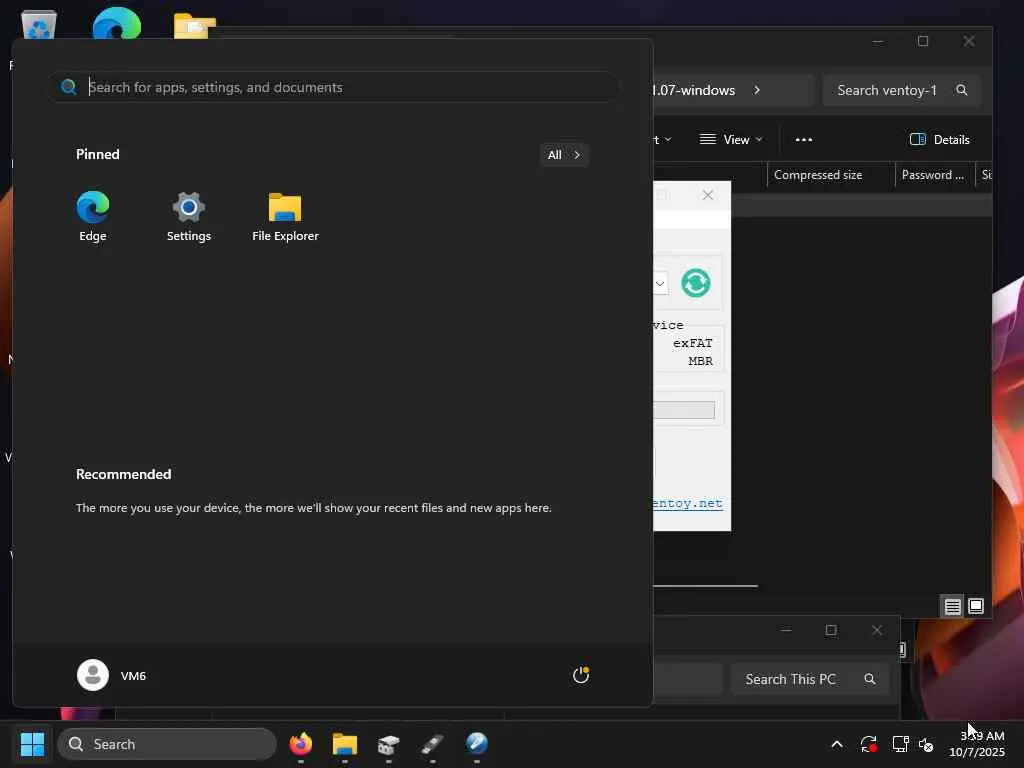
Task: Show hidden system tray icons
Action: (837, 744)
